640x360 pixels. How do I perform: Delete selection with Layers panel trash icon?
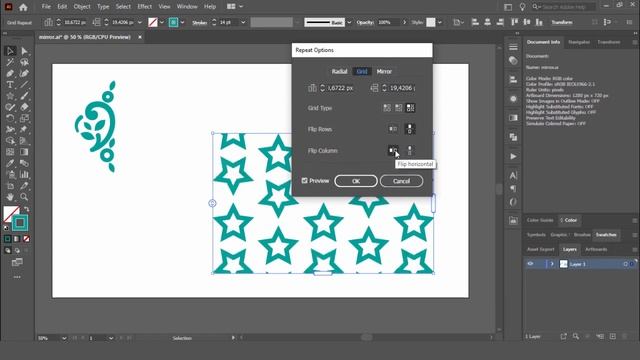tap(625, 336)
